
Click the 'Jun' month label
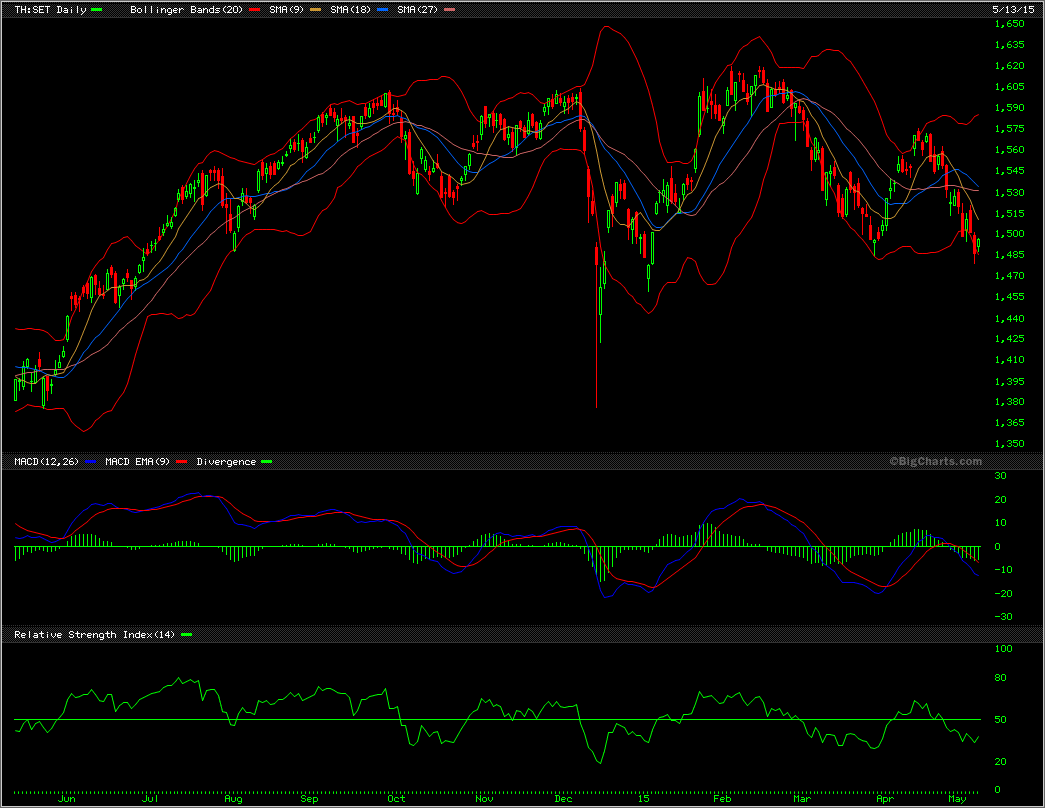click(x=67, y=799)
